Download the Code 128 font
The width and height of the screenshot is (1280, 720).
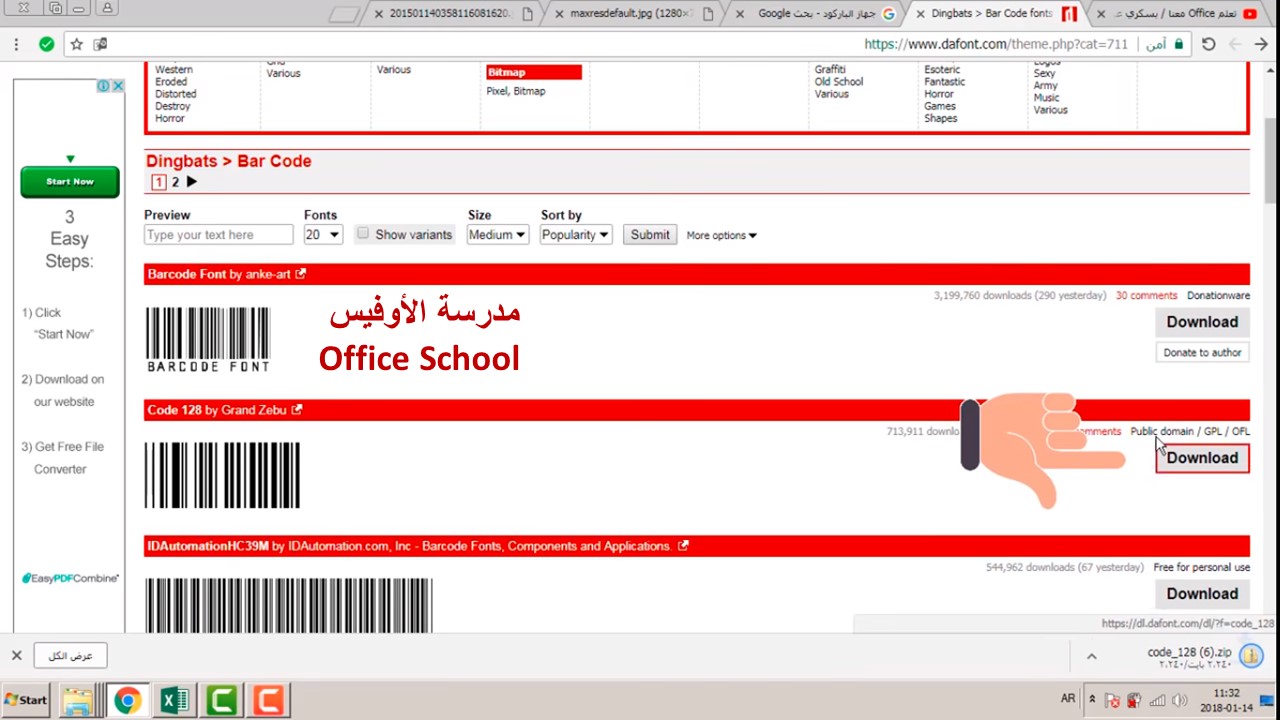click(1202, 458)
